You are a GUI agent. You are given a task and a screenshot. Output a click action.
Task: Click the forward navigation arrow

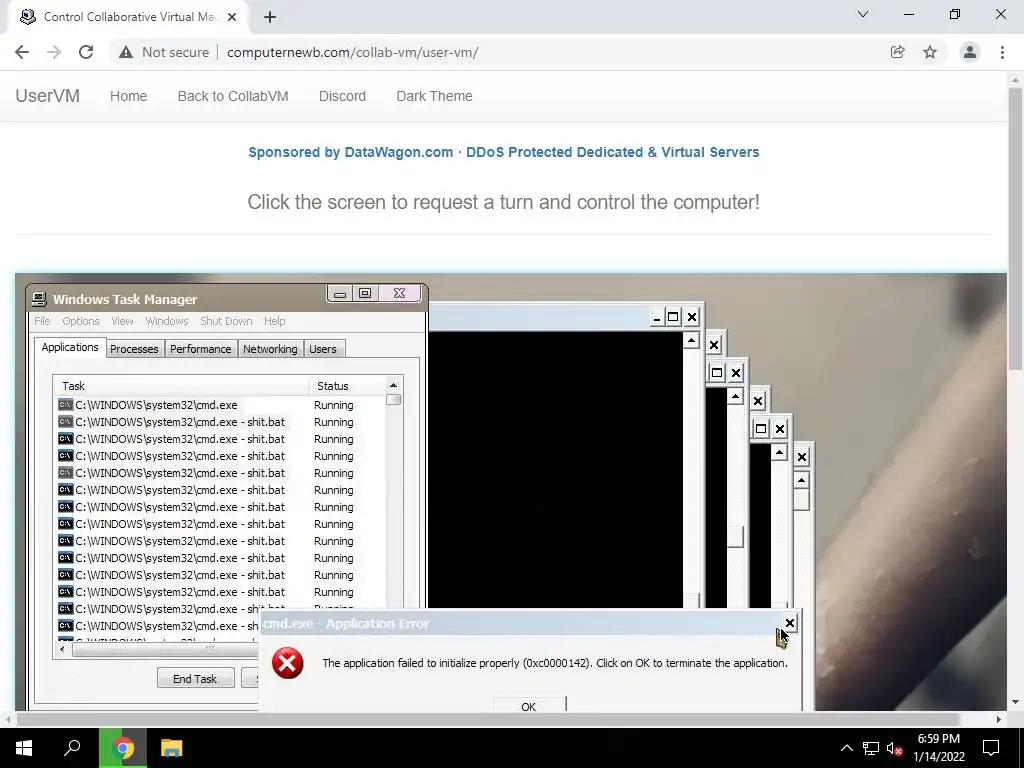(x=54, y=52)
